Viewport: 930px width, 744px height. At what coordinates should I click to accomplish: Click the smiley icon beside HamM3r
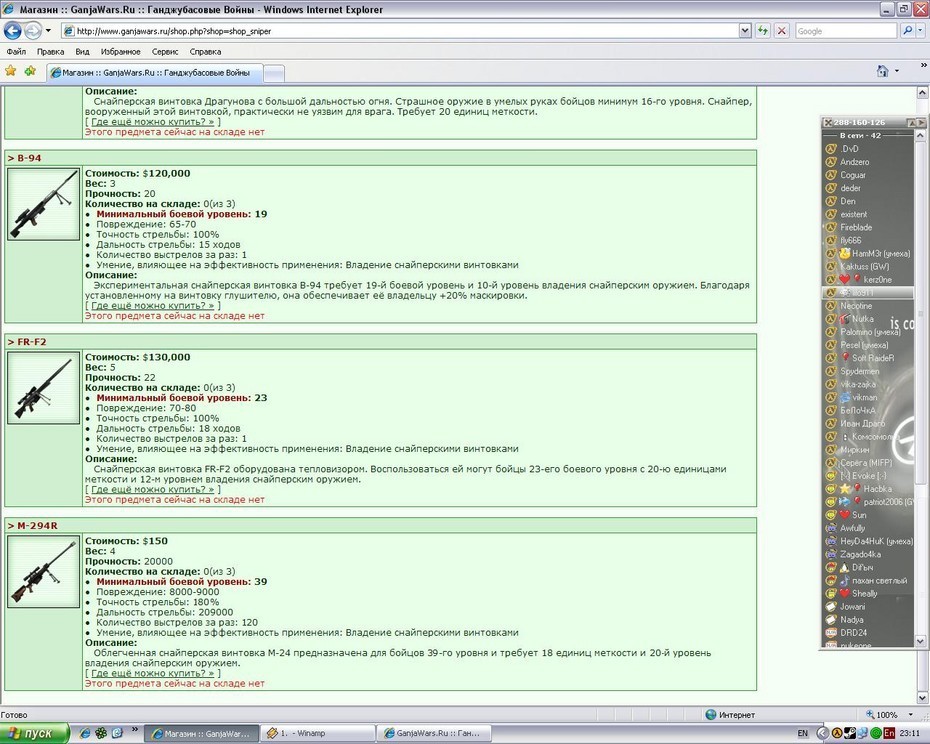(x=845, y=253)
